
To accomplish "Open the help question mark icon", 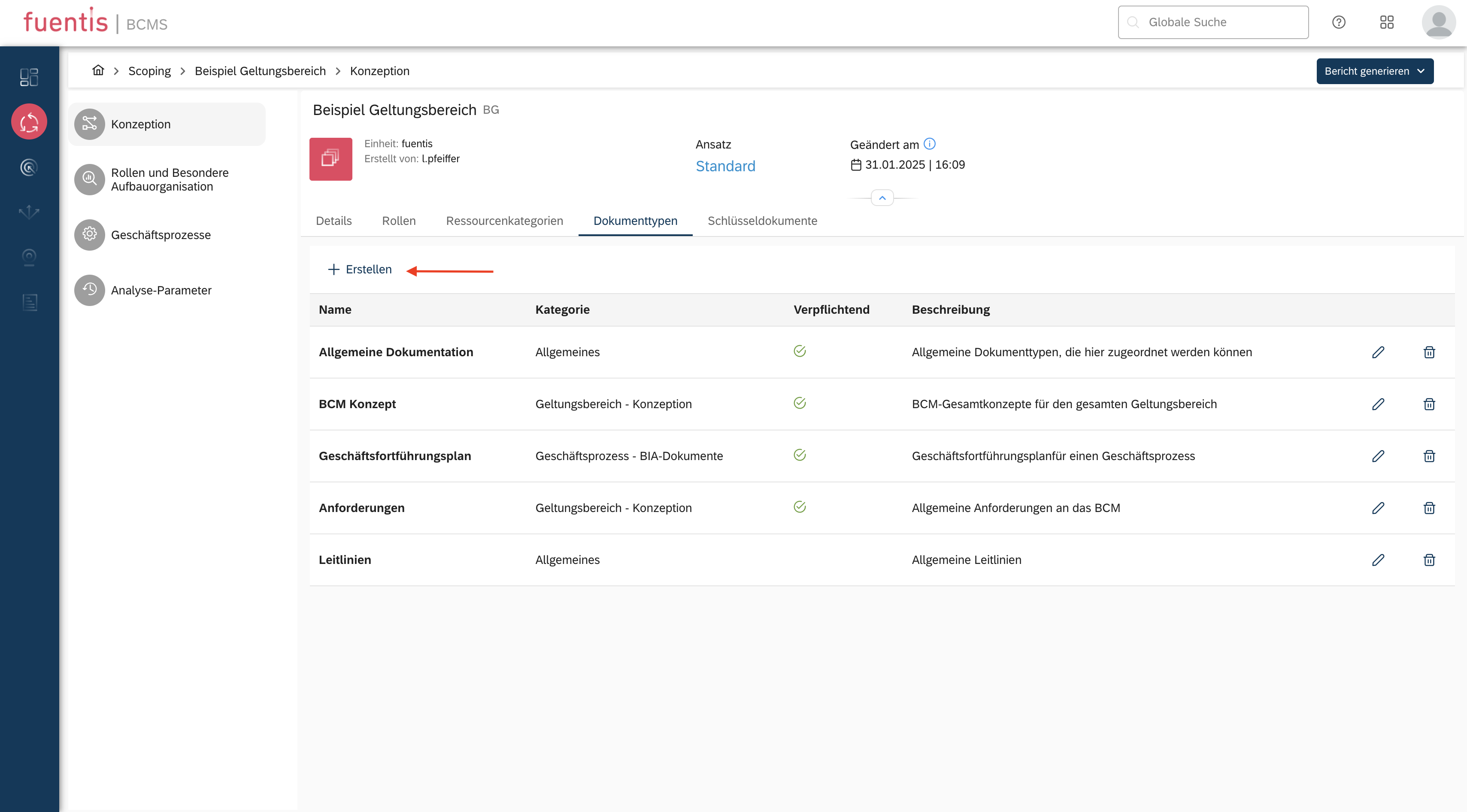I will coord(1338,22).
